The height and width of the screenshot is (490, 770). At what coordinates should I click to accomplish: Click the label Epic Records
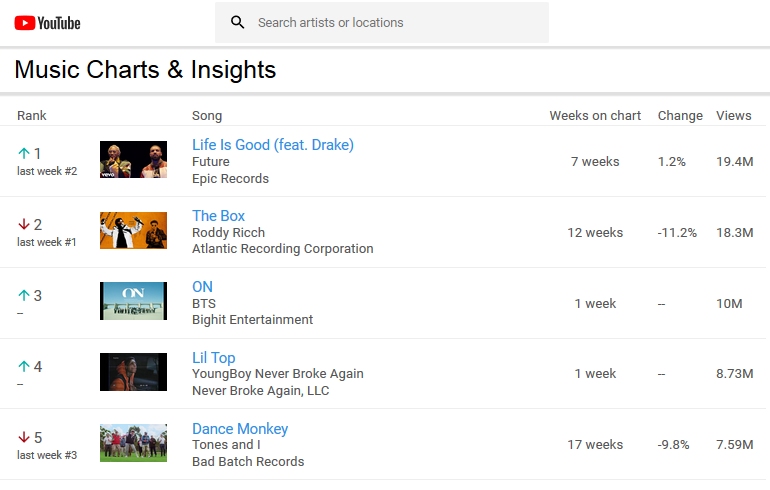[x=230, y=178]
